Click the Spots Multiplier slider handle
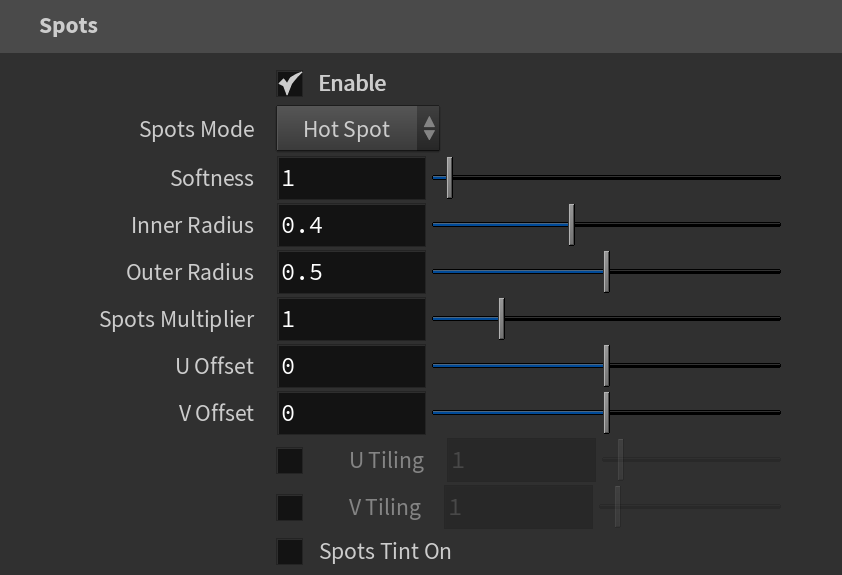Screen dimensions: 842x575 point(502,319)
